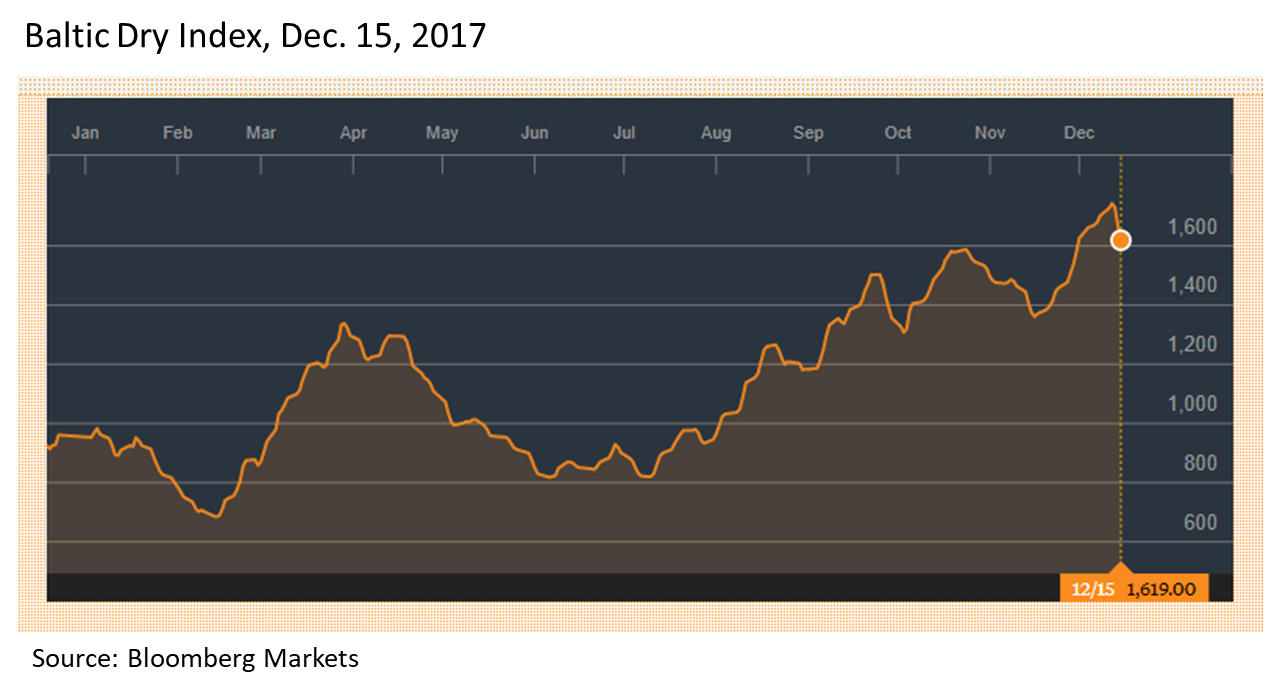Click the orange data point marker circle
This screenshot has height=693, width=1271.
tap(1120, 240)
